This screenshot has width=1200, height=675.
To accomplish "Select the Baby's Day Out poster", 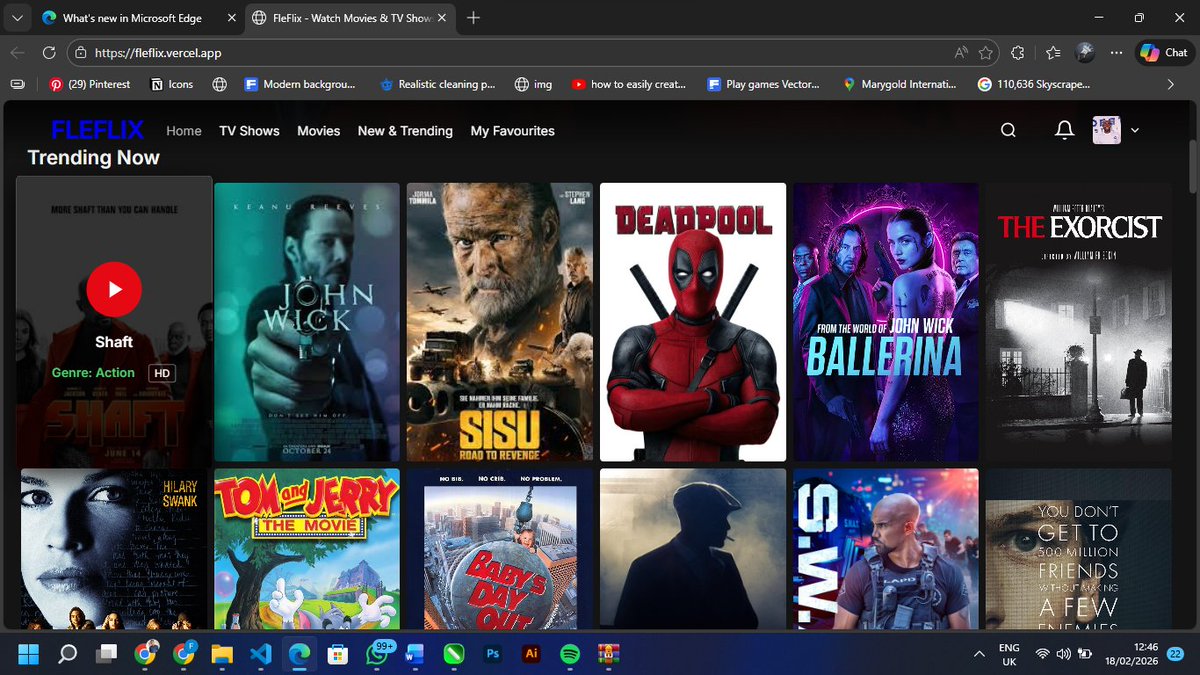I will tap(500, 549).
